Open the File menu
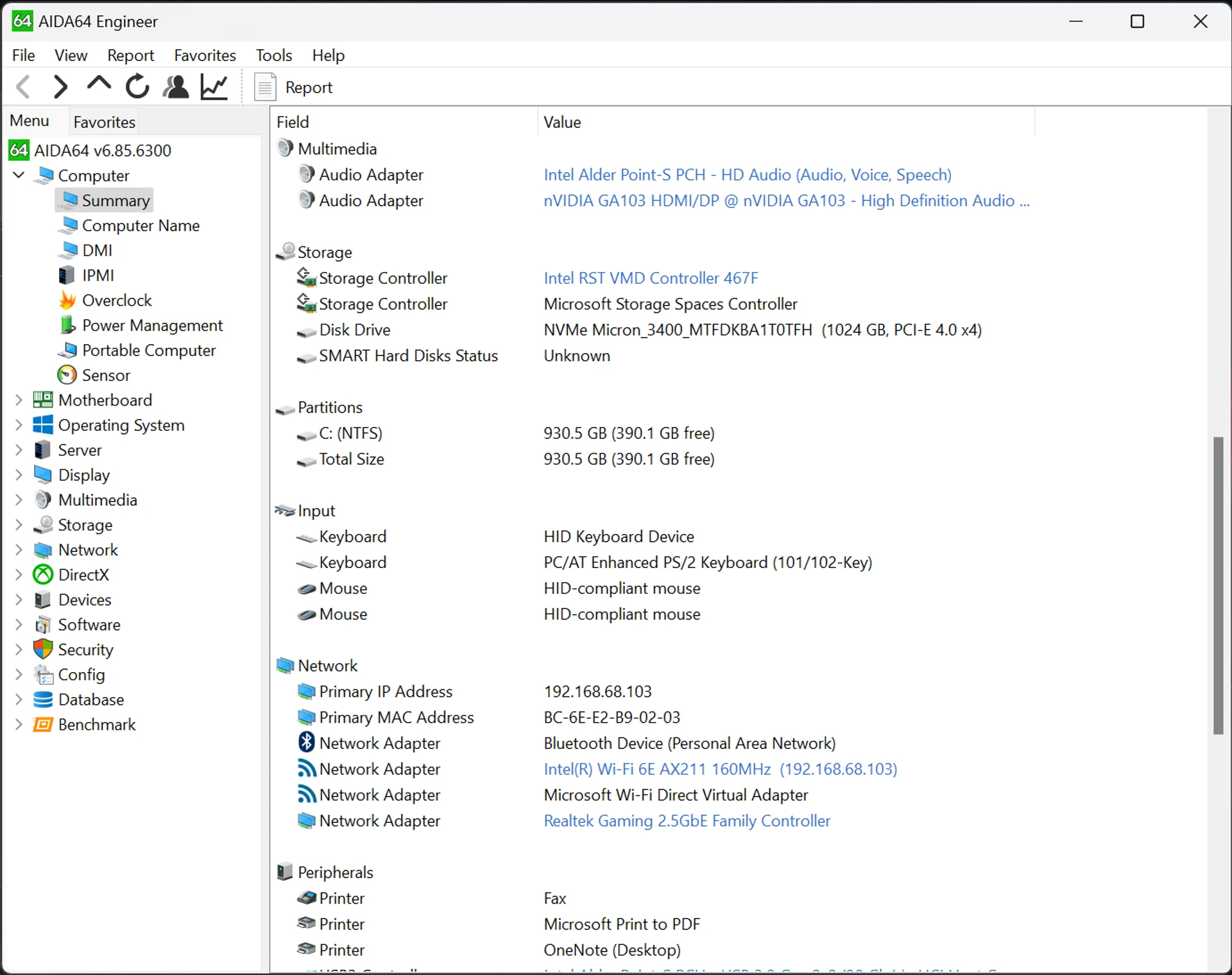Image resolution: width=1232 pixels, height=975 pixels. click(24, 55)
